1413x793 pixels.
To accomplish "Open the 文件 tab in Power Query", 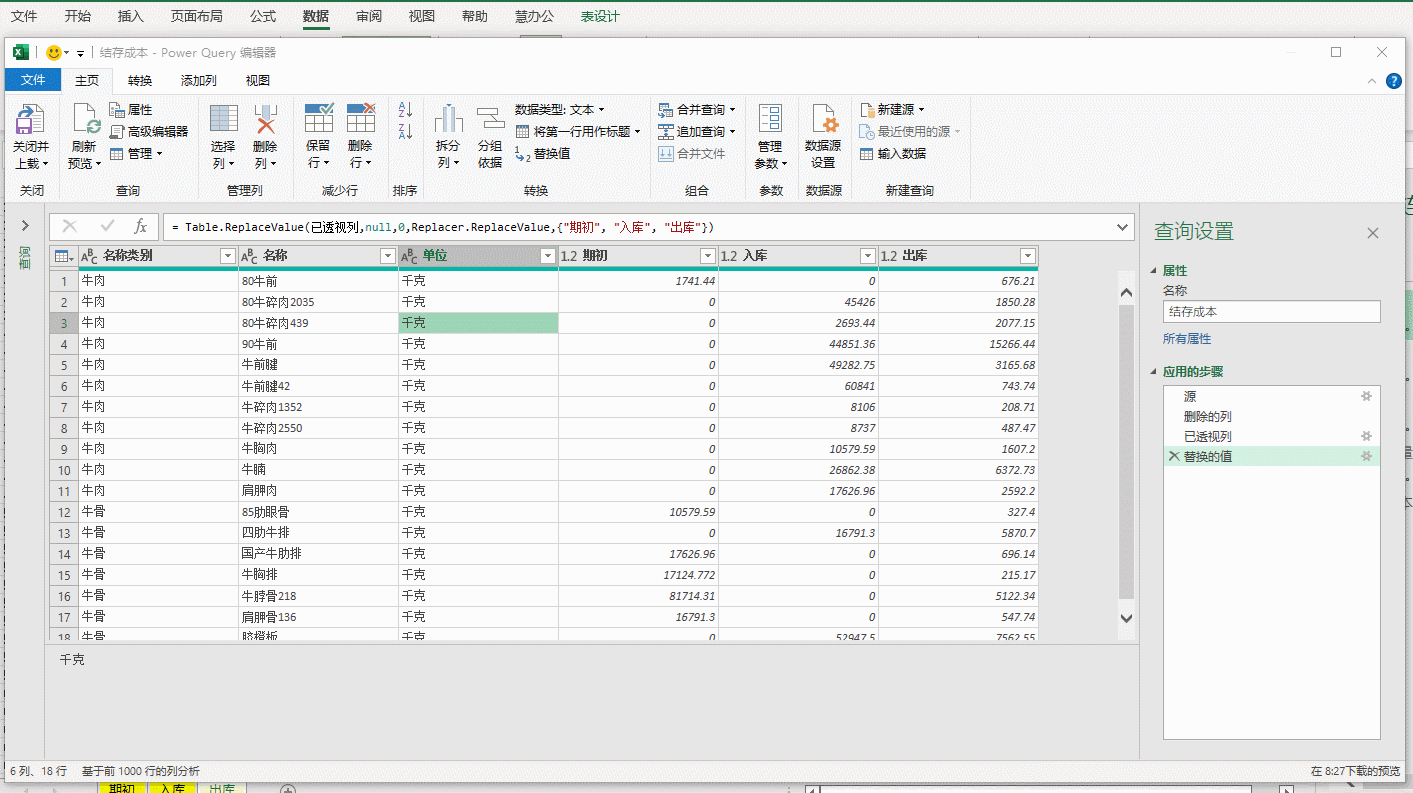I will point(33,80).
